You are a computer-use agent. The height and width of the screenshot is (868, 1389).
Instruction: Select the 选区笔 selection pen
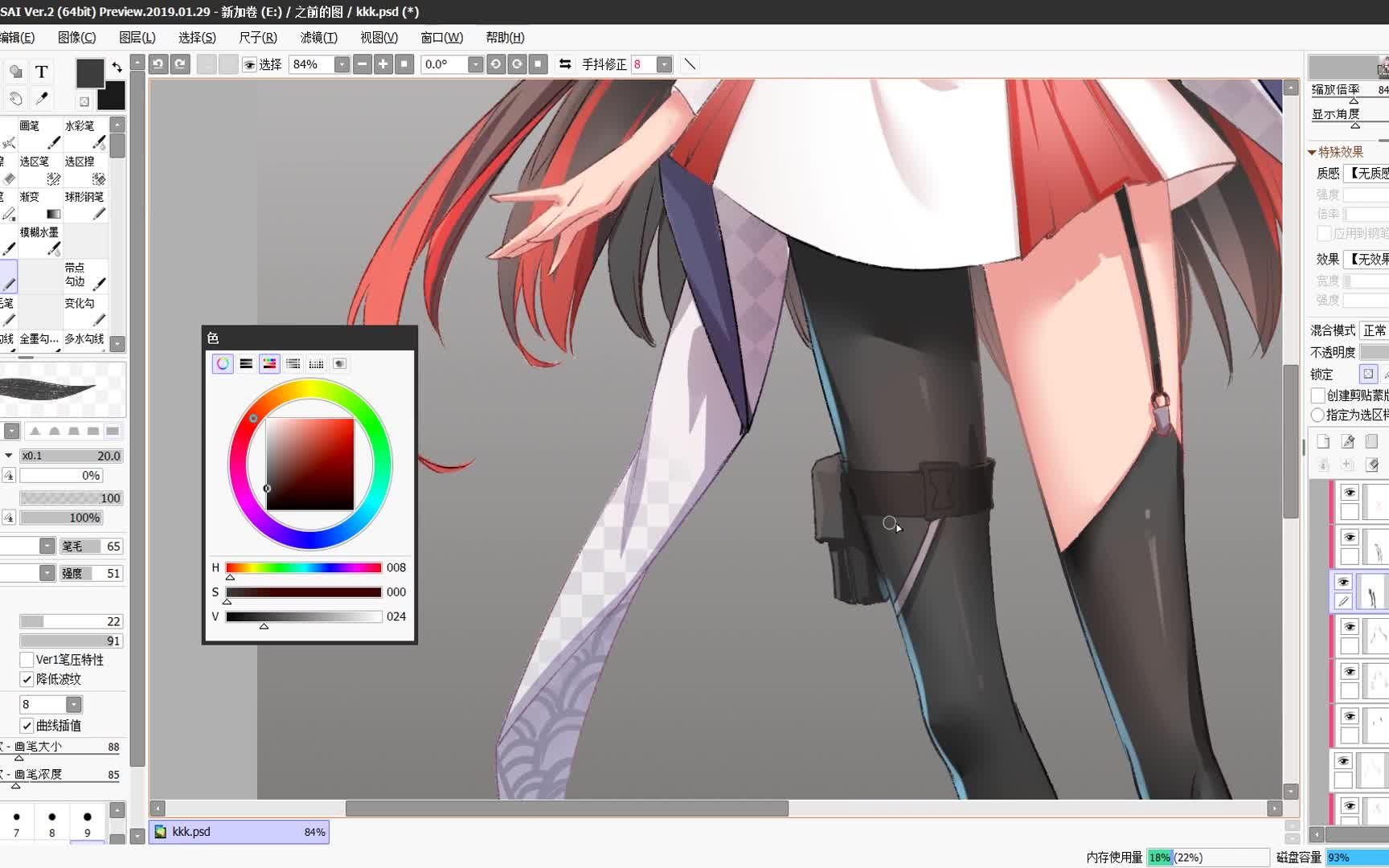pyautogui.click(x=40, y=170)
